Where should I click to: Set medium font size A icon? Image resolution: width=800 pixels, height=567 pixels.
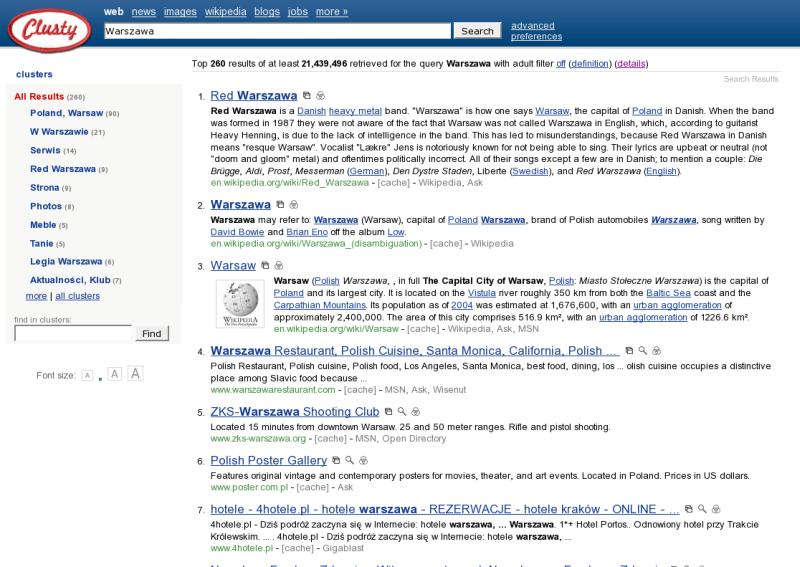pyautogui.click(x=115, y=375)
